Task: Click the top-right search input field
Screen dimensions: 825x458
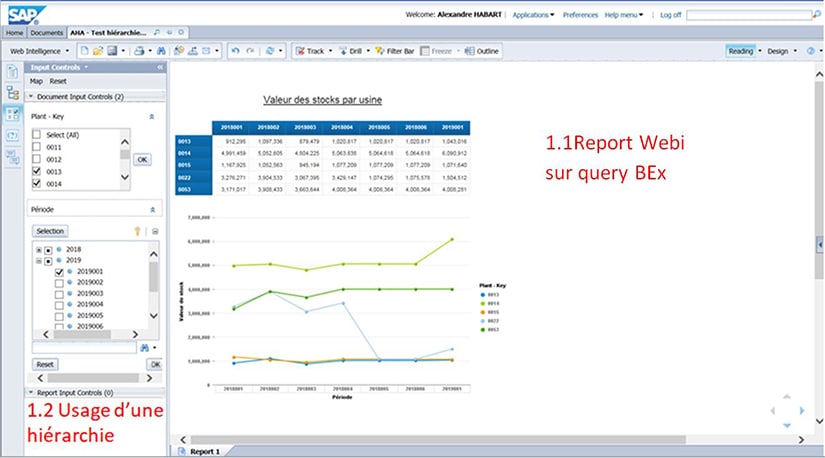Action: coord(749,15)
